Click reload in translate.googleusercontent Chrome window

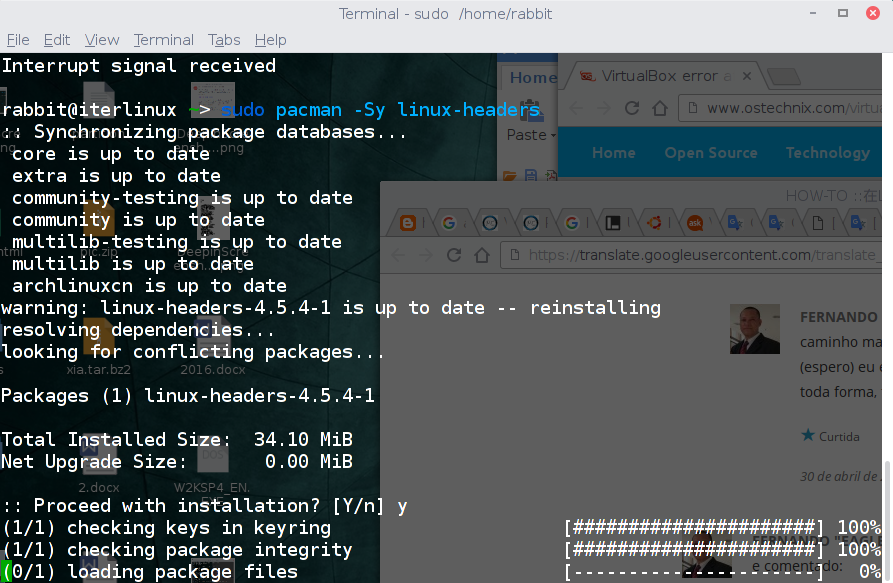(454, 255)
